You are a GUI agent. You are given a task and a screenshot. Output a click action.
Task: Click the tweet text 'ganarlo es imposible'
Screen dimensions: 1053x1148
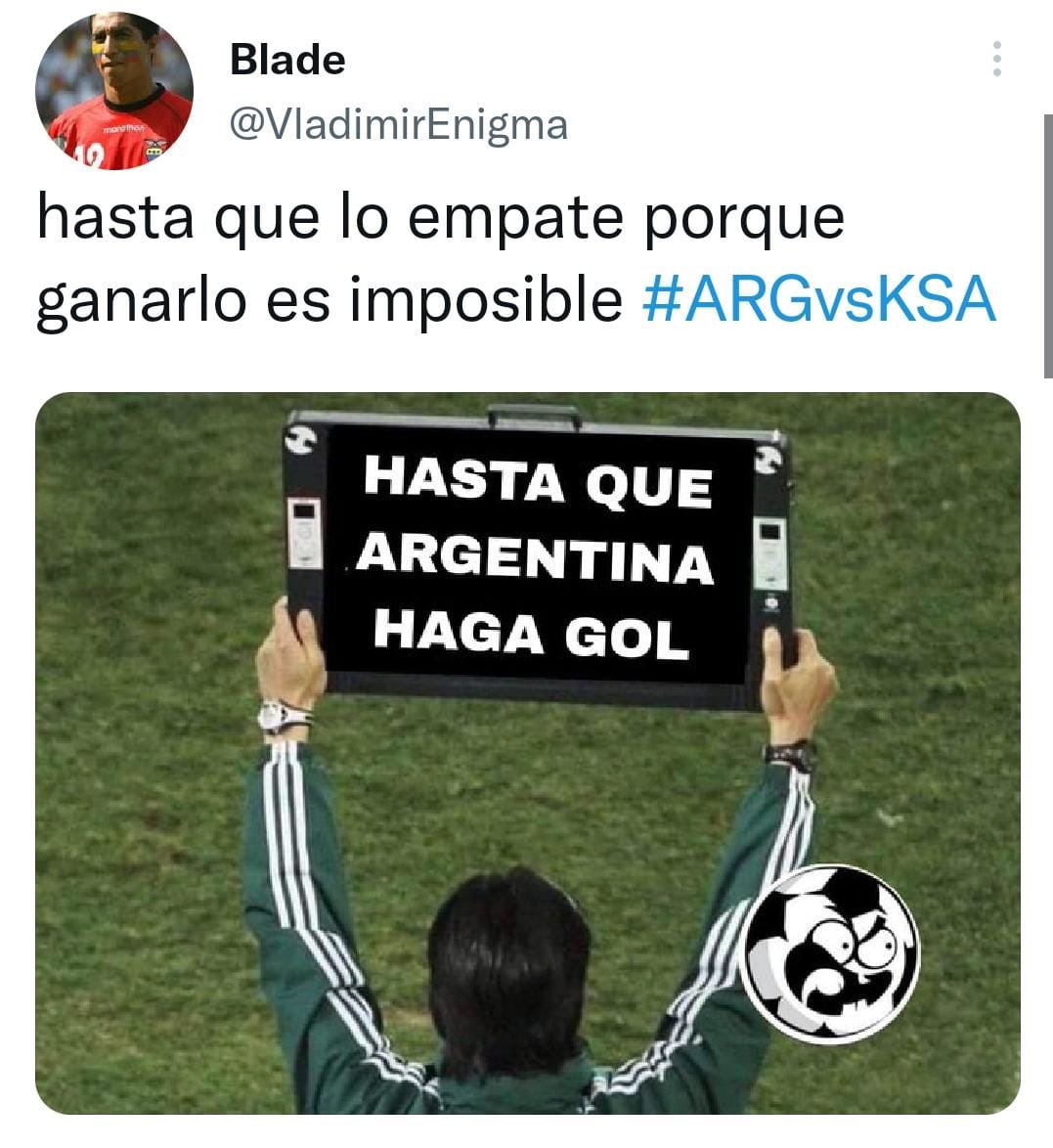329,301
